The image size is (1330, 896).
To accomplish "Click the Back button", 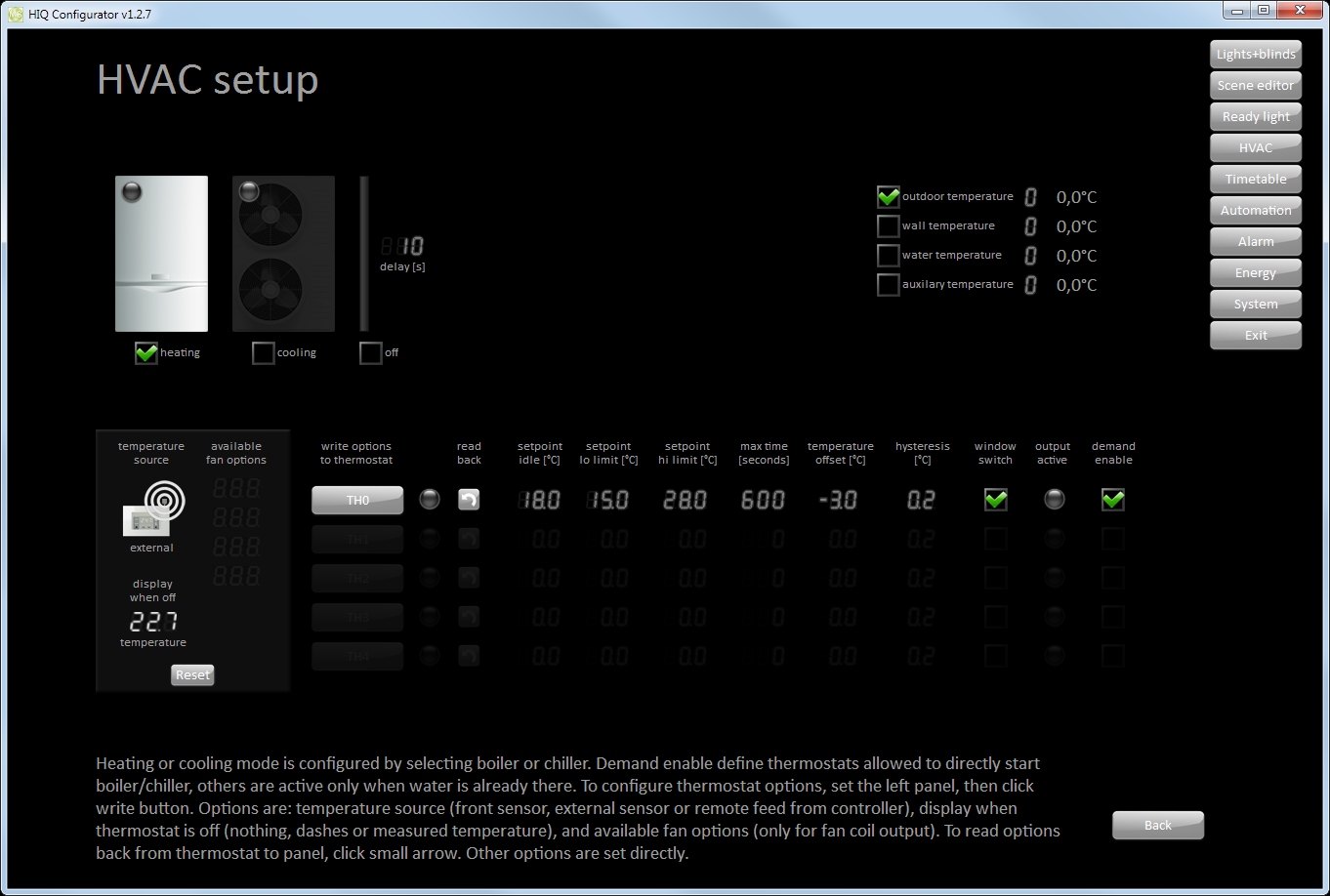I will tap(1157, 825).
